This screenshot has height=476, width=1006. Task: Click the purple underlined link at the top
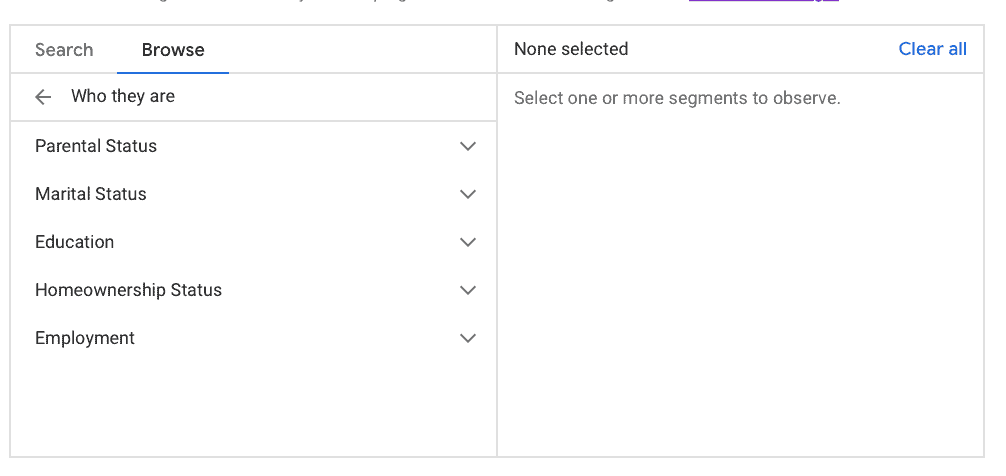click(763, 1)
